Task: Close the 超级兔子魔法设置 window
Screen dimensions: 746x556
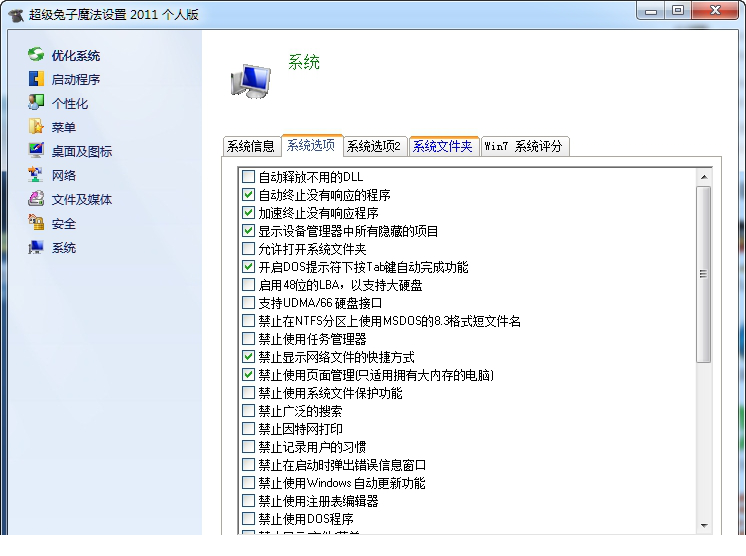Action: click(x=715, y=11)
